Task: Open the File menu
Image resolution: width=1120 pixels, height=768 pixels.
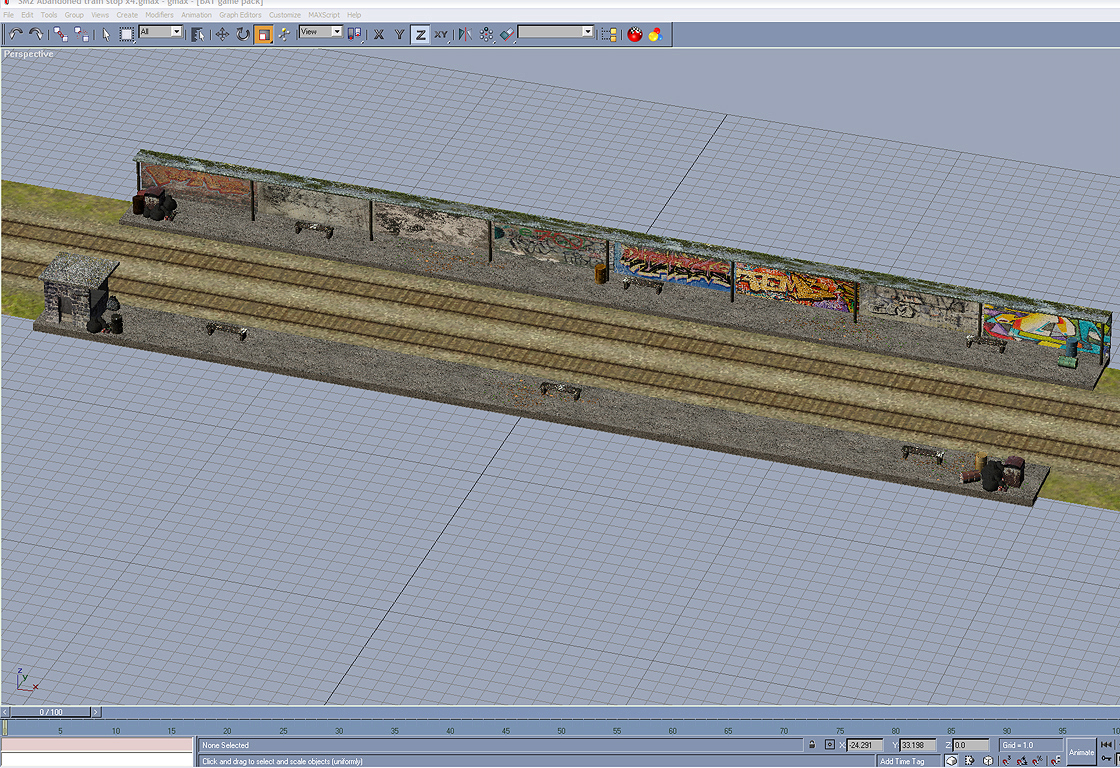Action: pyautogui.click(x=9, y=15)
